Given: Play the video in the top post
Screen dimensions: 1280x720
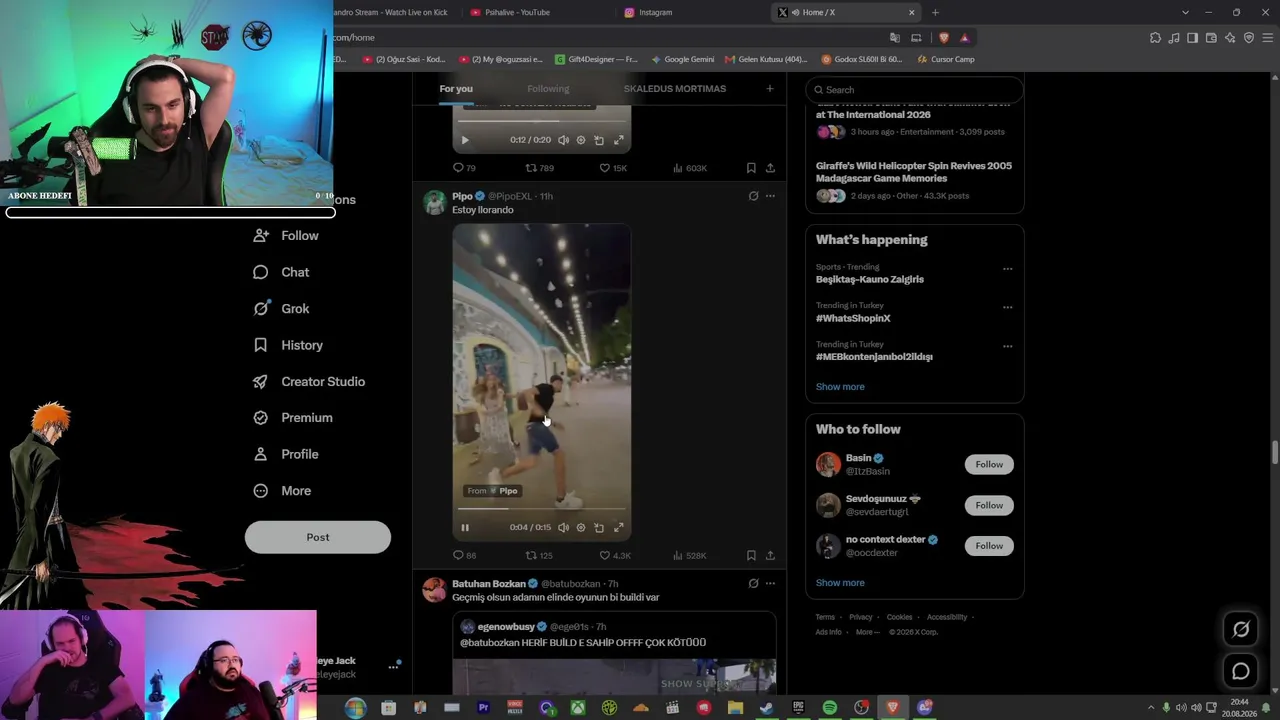Looking at the screenshot, I should coord(465,140).
